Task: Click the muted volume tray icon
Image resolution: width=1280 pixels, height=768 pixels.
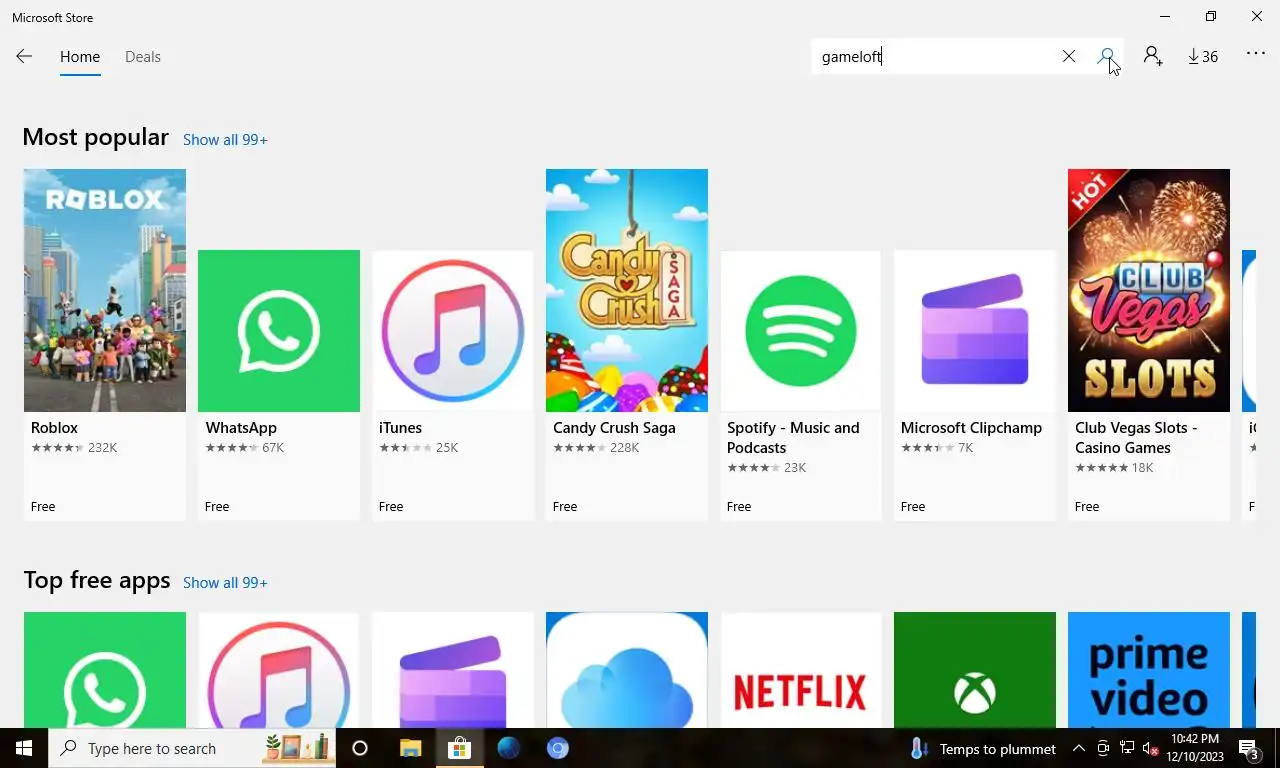Action: point(1151,748)
